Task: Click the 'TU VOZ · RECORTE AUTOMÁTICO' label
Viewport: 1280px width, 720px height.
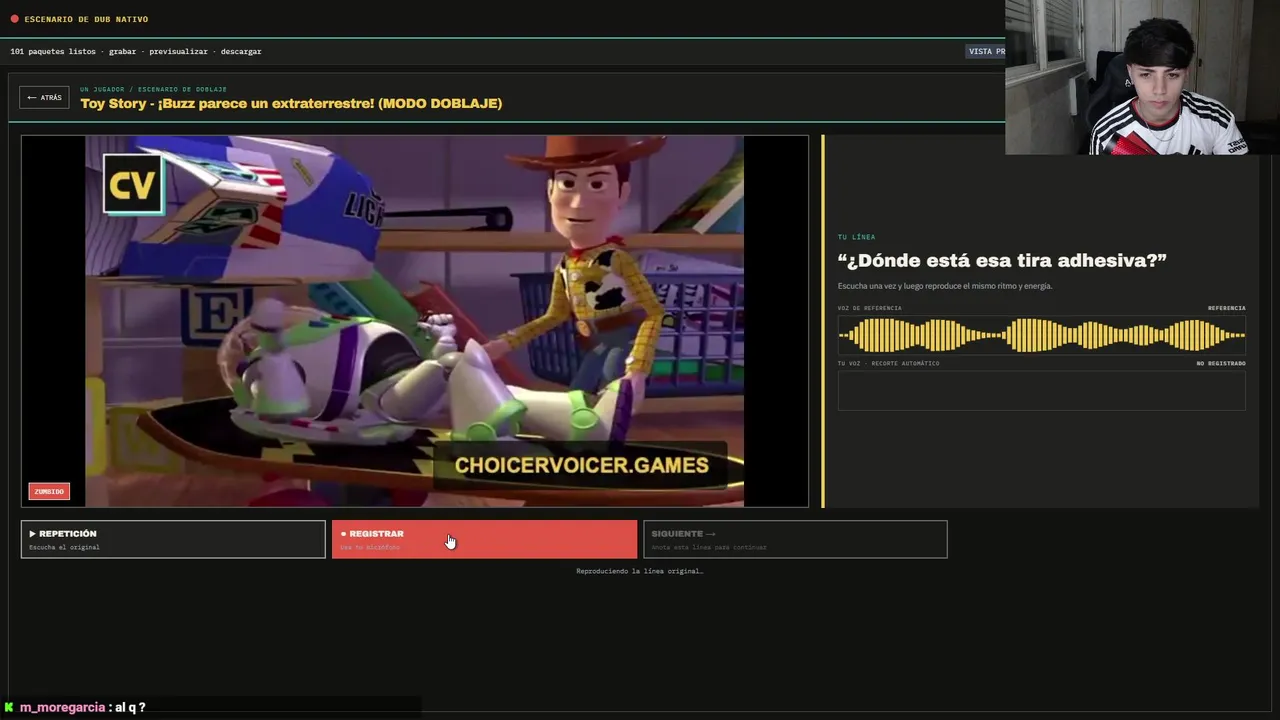Action: click(888, 363)
